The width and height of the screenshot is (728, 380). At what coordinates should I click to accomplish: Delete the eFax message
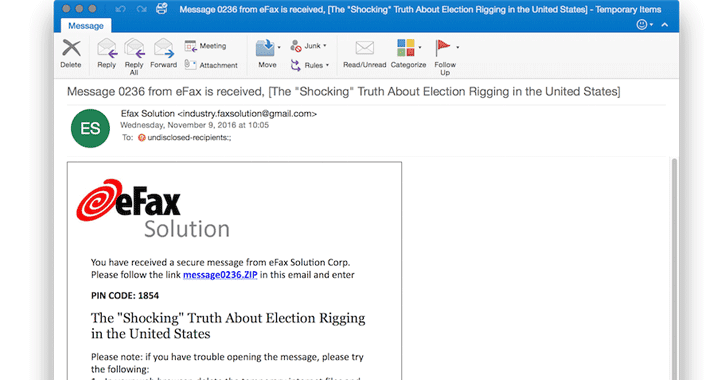(71, 54)
